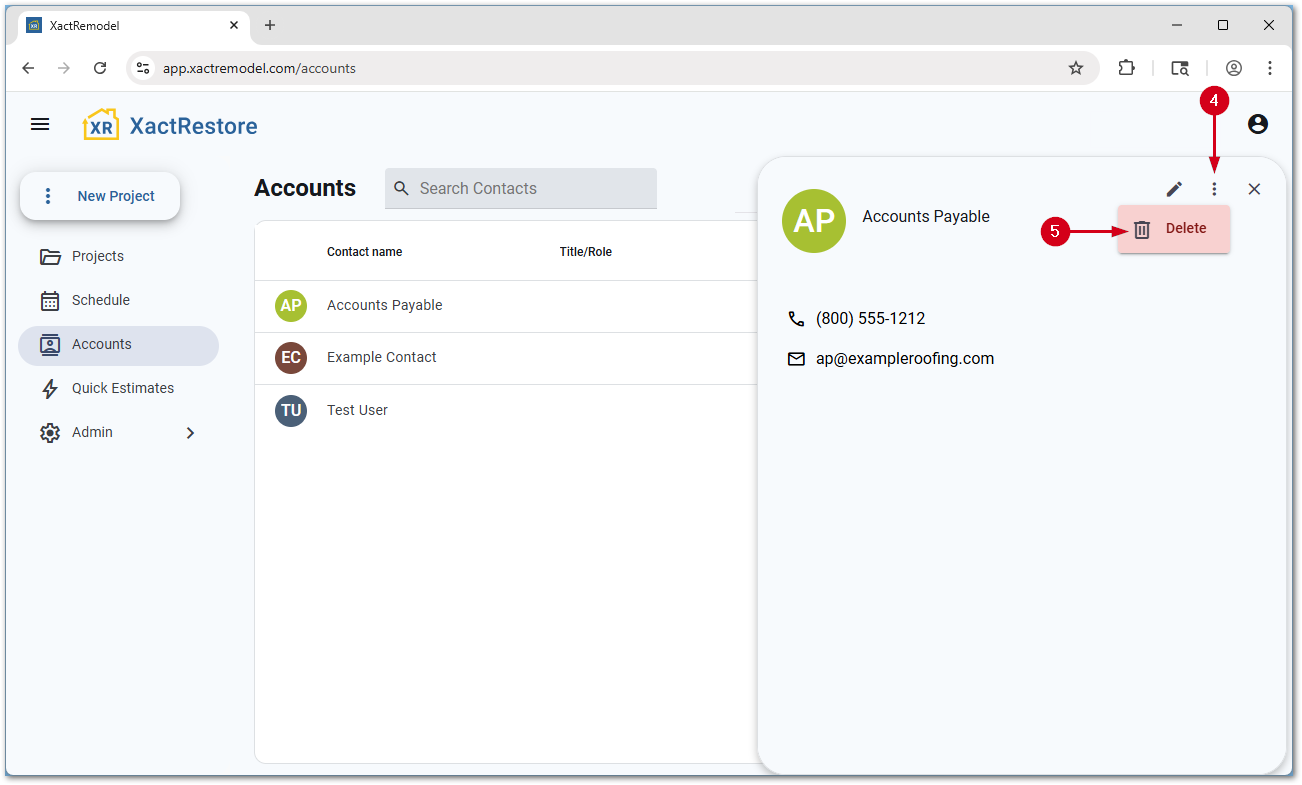Viewport: 1302px width, 785px height.
Task: Open Quick Estimates from the sidebar
Action: pyautogui.click(x=118, y=388)
